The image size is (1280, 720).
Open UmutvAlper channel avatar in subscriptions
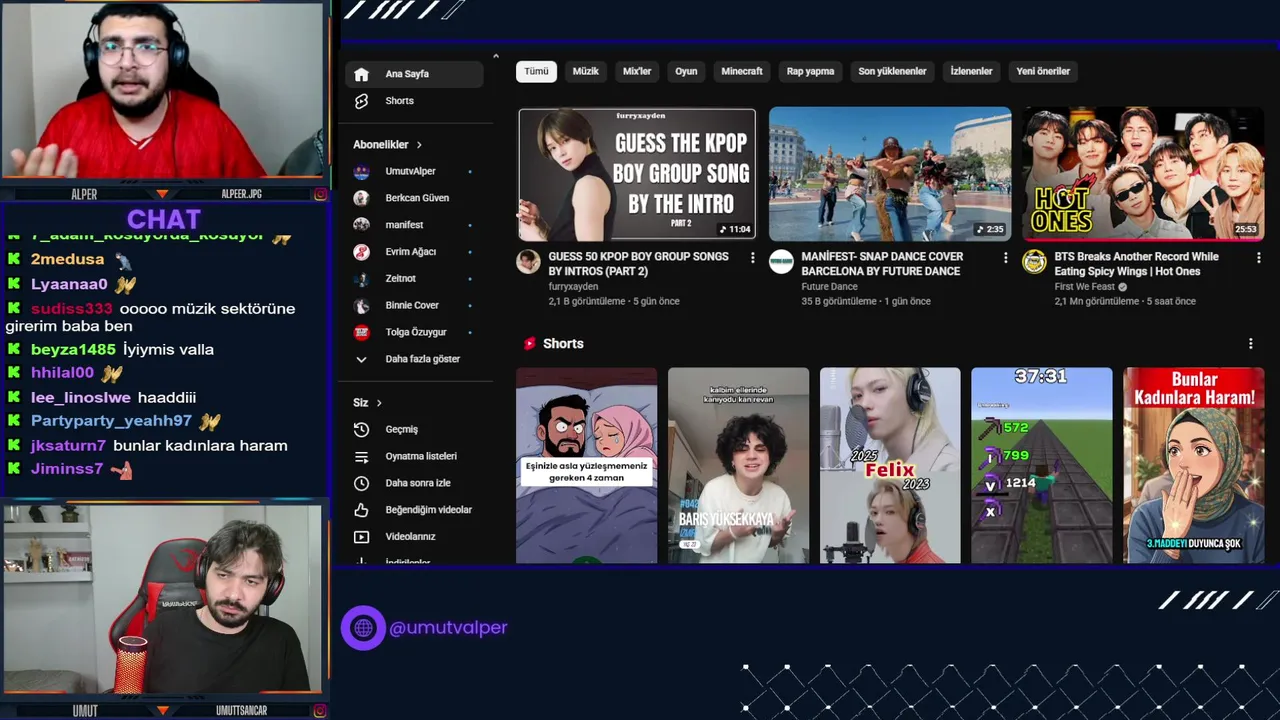[361, 171]
